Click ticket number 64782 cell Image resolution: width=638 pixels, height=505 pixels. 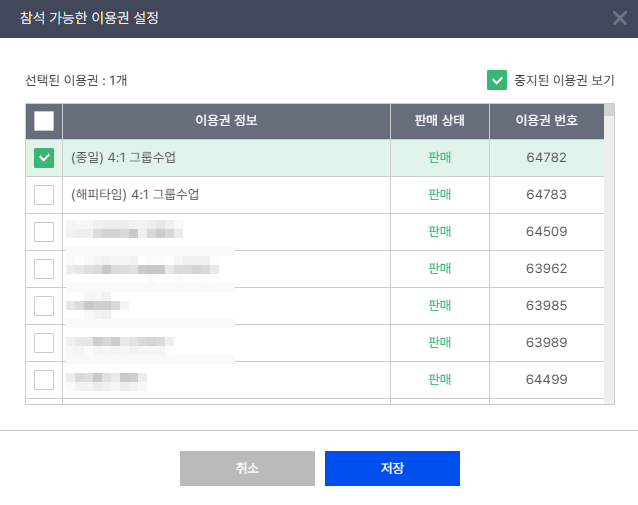(547, 158)
